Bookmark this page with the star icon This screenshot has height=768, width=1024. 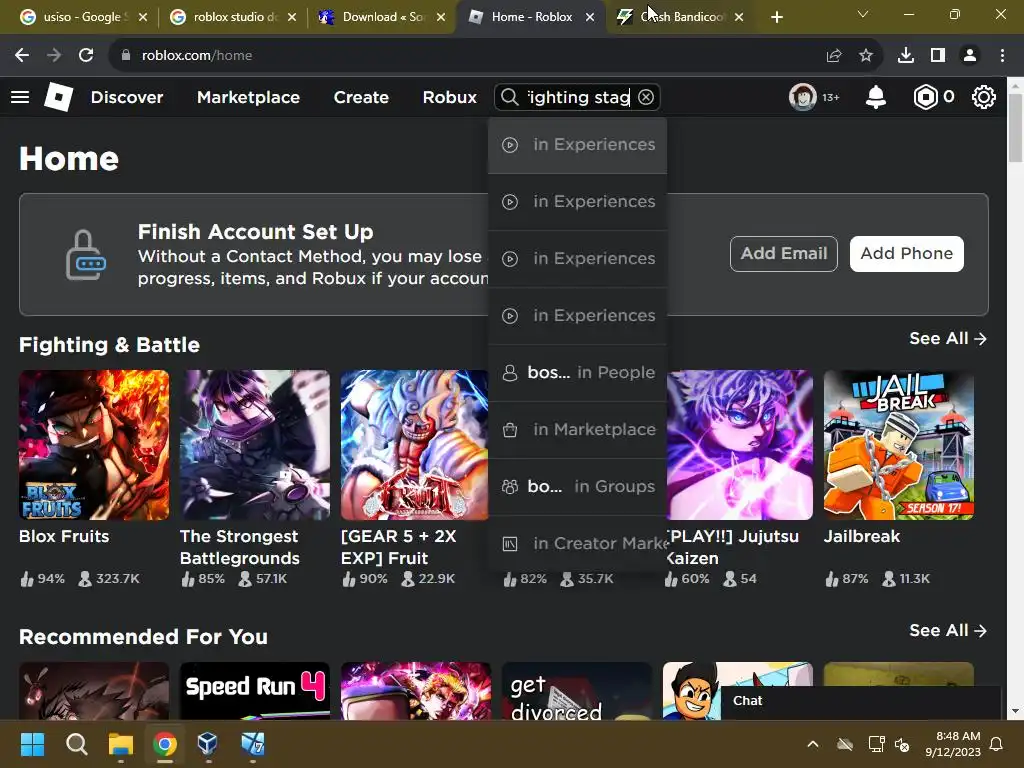pos(866,56)
